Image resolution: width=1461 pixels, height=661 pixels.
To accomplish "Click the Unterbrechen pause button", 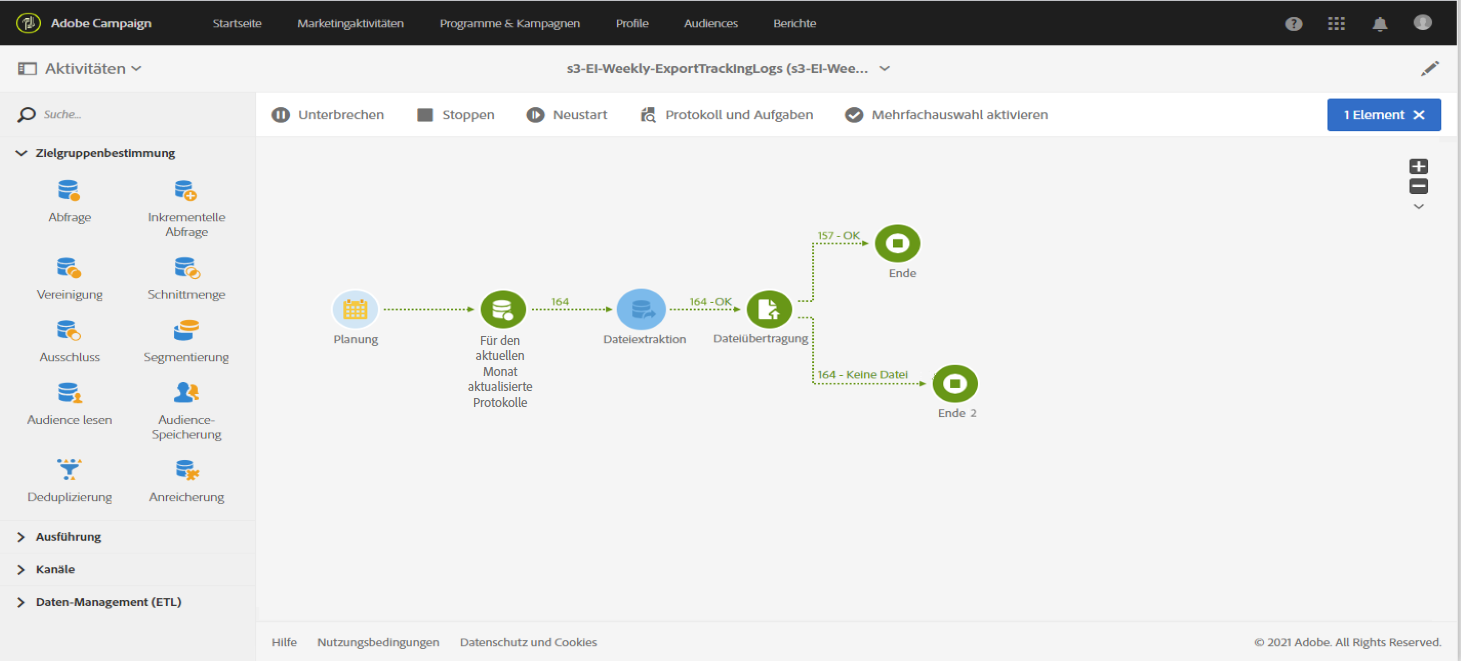I will 328,115.
